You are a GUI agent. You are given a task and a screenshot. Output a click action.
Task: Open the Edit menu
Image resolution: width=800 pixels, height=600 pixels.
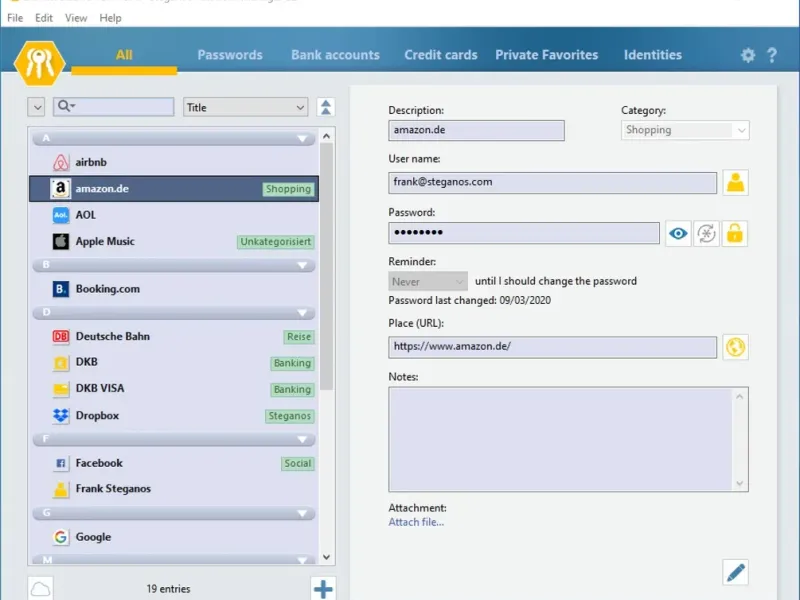[x=44, y=18]
